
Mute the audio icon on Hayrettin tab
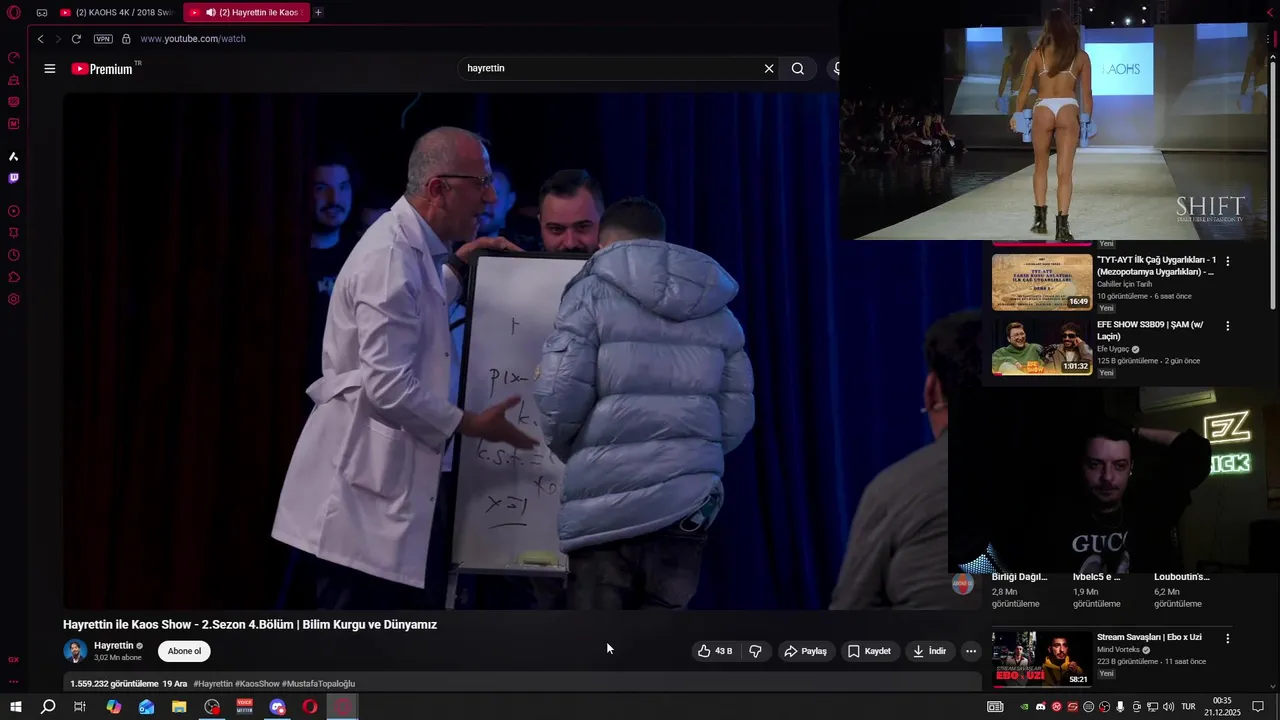point(211,12)
